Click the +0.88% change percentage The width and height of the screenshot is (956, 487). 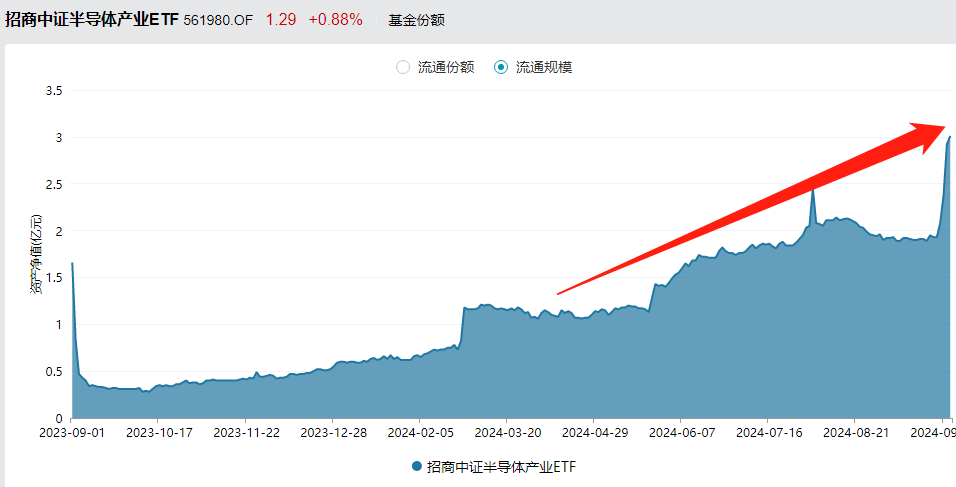click(x=335, y=19)
